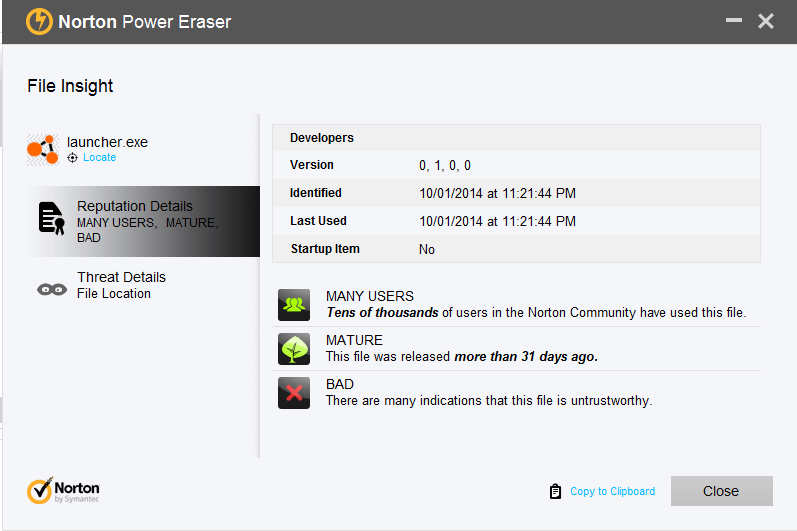The height and width of the screenshot is (531, 797).
Task: Click the MANY USERS, MATURE, BAD summary text
Action: click(x=147, y=230)
